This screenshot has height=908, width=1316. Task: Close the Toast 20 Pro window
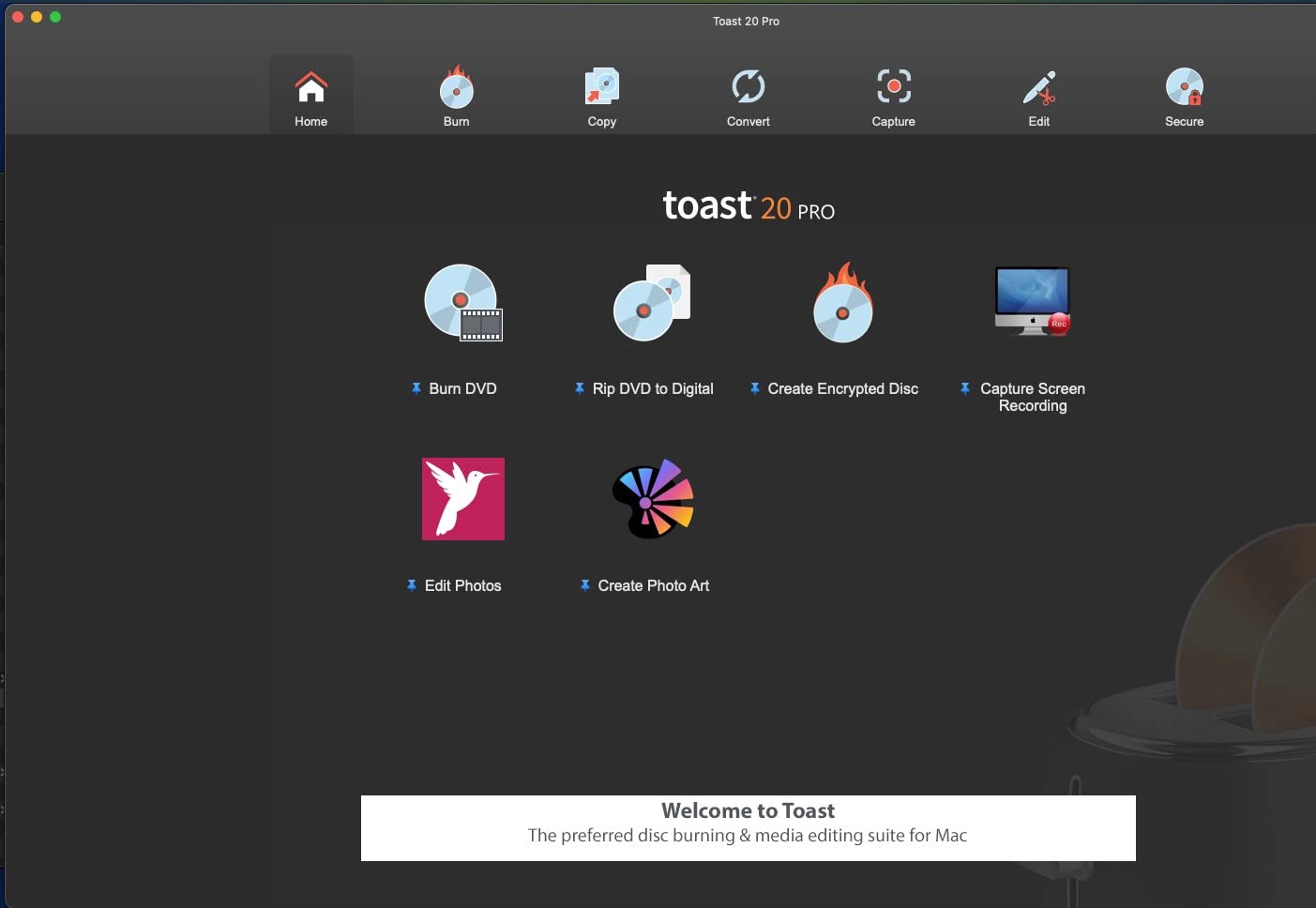tap(18, 17)
